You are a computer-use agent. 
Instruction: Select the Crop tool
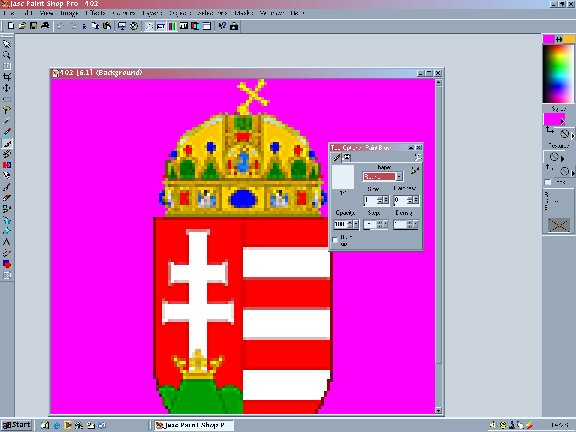tap(7, 77)
